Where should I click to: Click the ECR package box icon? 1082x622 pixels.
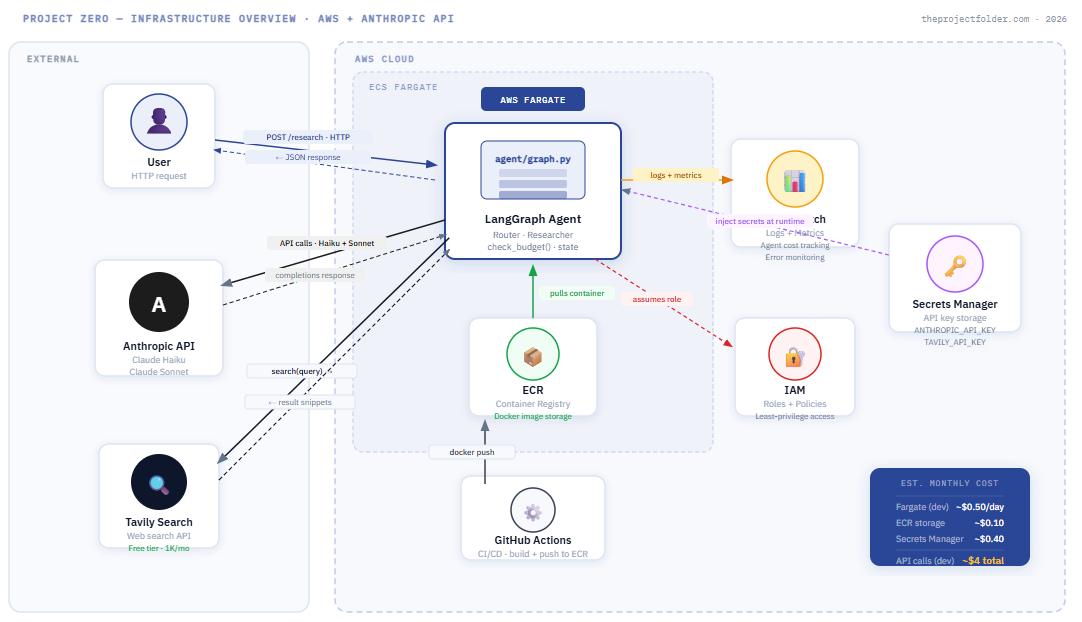[533, 356]
